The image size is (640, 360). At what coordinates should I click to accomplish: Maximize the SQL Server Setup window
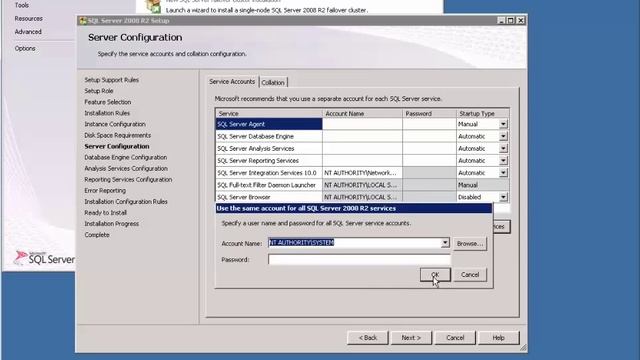tap(511, 20)
